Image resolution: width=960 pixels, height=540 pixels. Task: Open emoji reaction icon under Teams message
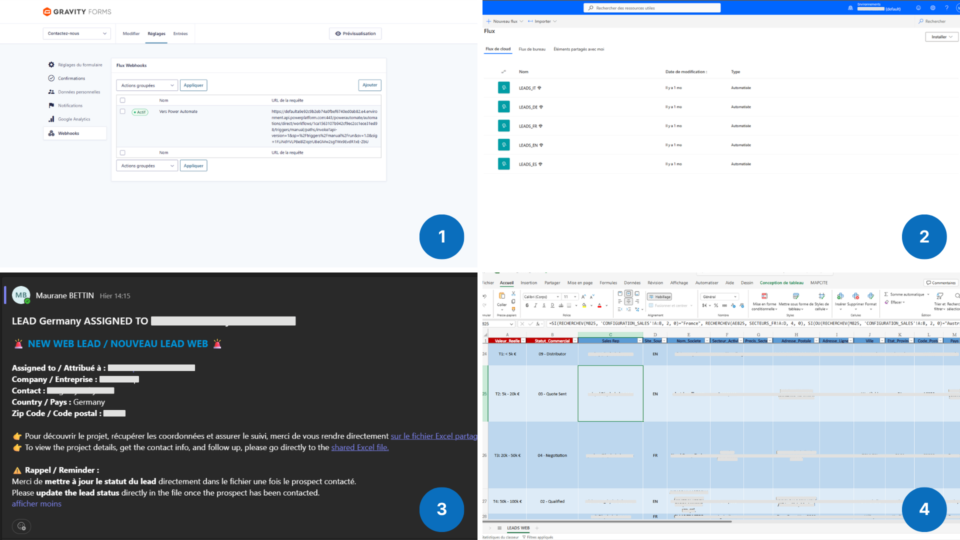click(x=21, y=527)
